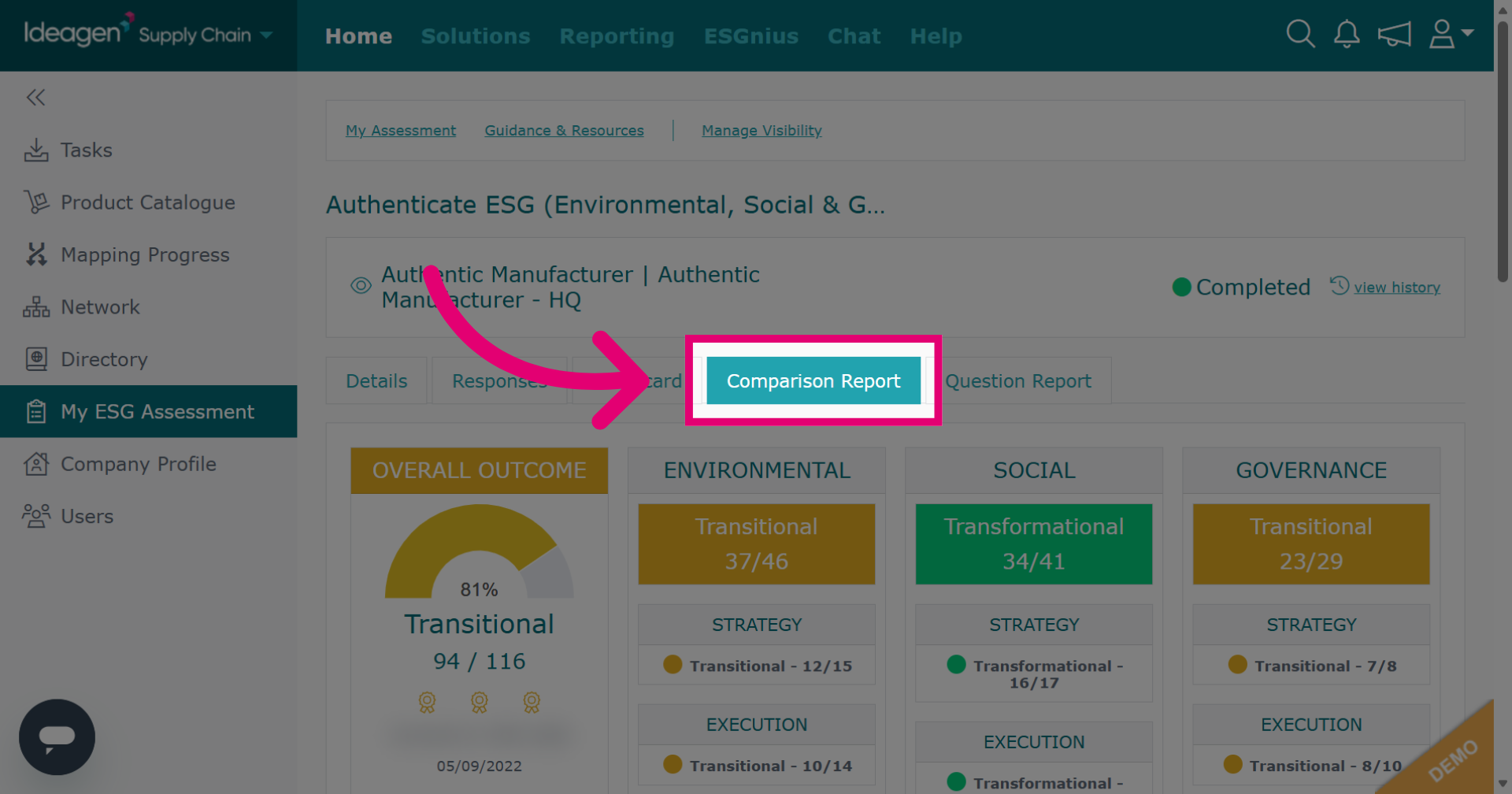Click the My ESG Assessment clipboard icon

pyautogui.click(x=36, y=411)
